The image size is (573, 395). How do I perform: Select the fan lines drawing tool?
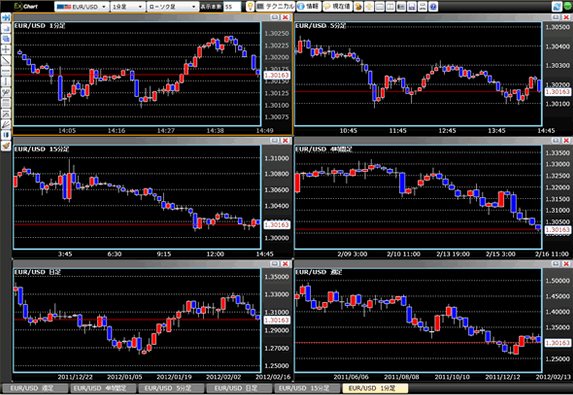click(x=6, y=124)
